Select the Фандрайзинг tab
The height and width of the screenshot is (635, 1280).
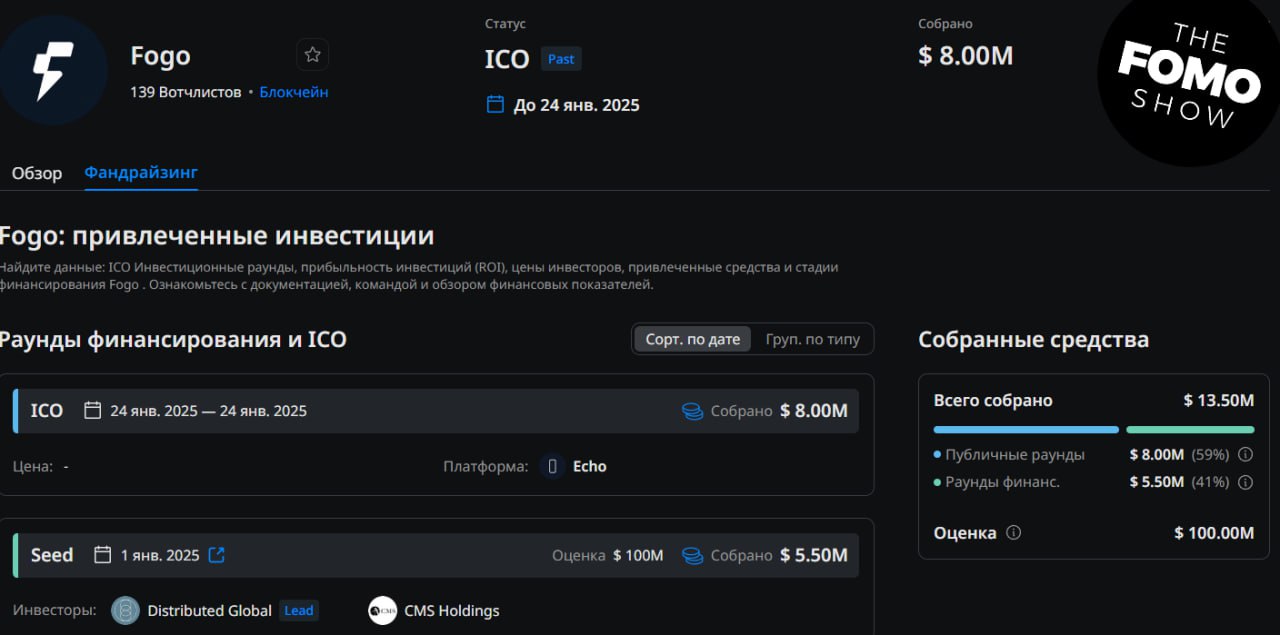tap(141, 173)
